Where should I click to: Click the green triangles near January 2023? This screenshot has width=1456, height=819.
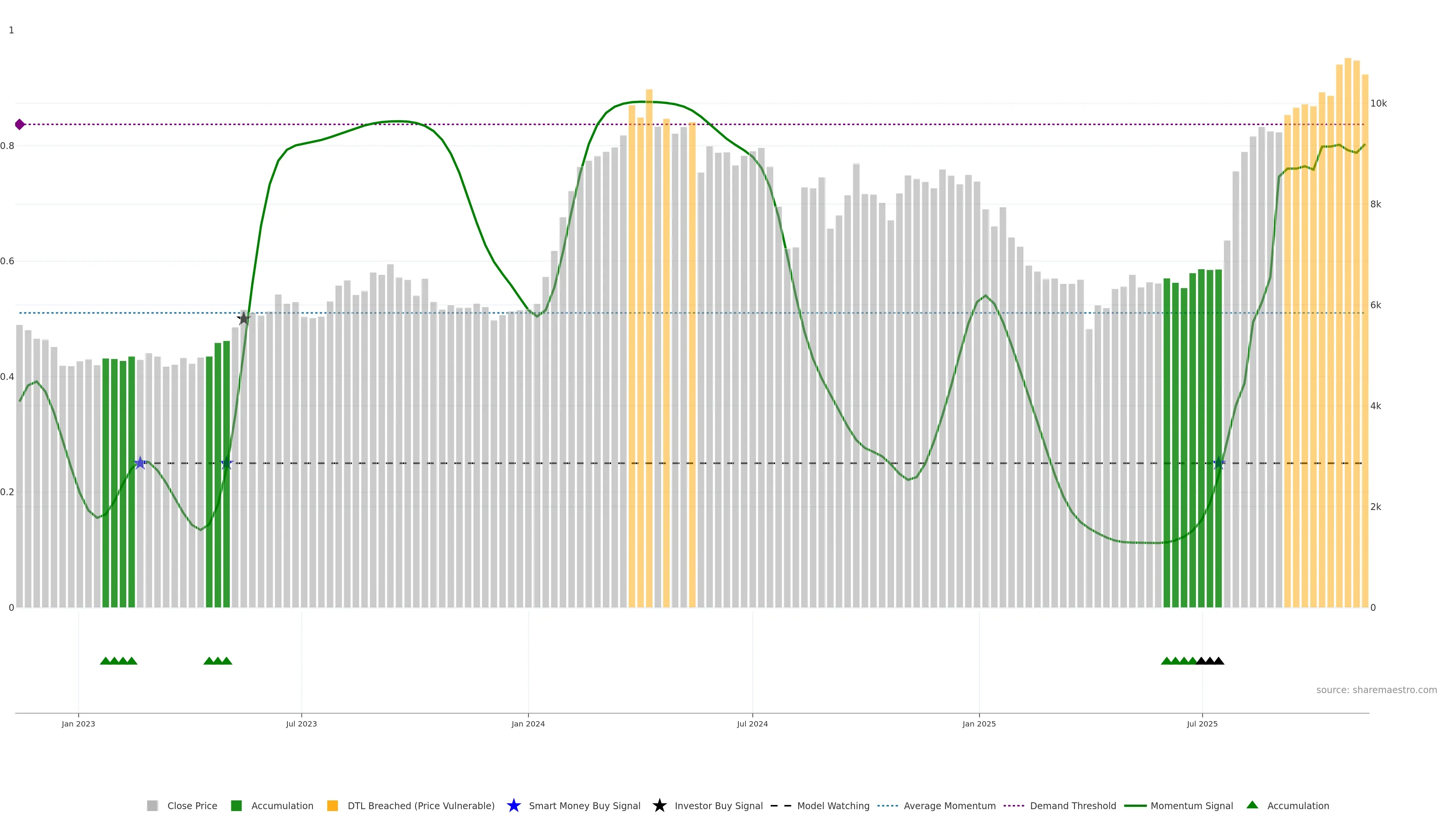[118, 661]
